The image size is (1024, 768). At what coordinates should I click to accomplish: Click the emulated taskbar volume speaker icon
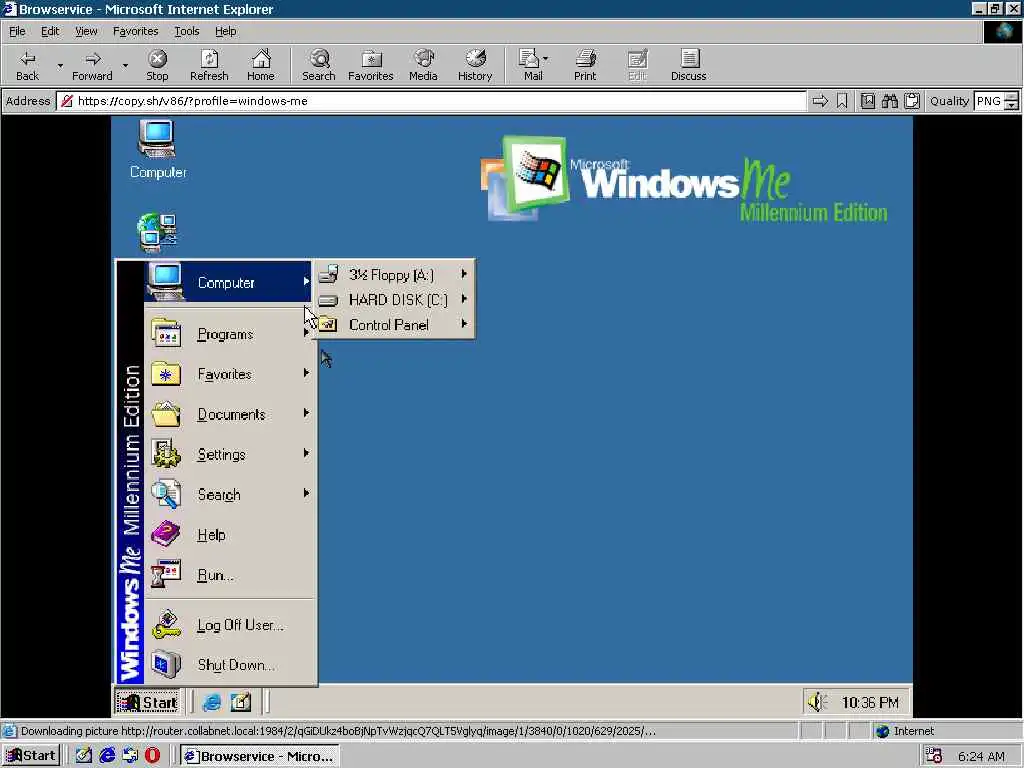point(816,702)
